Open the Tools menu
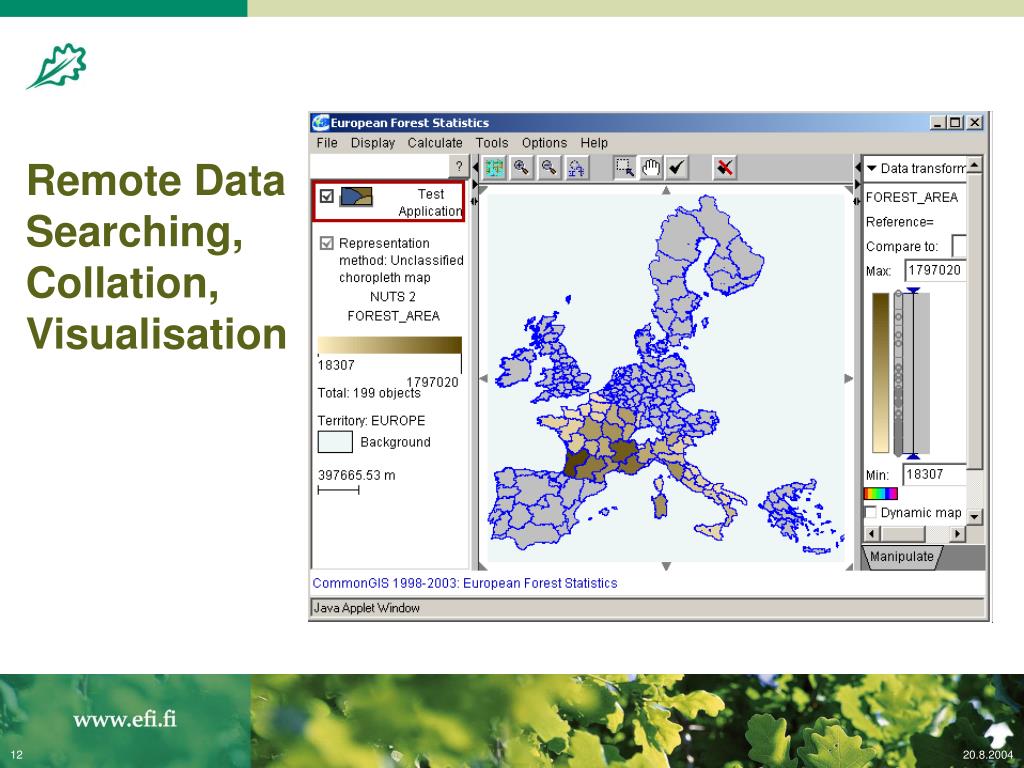1024x768 pixels. pos(492,143)
